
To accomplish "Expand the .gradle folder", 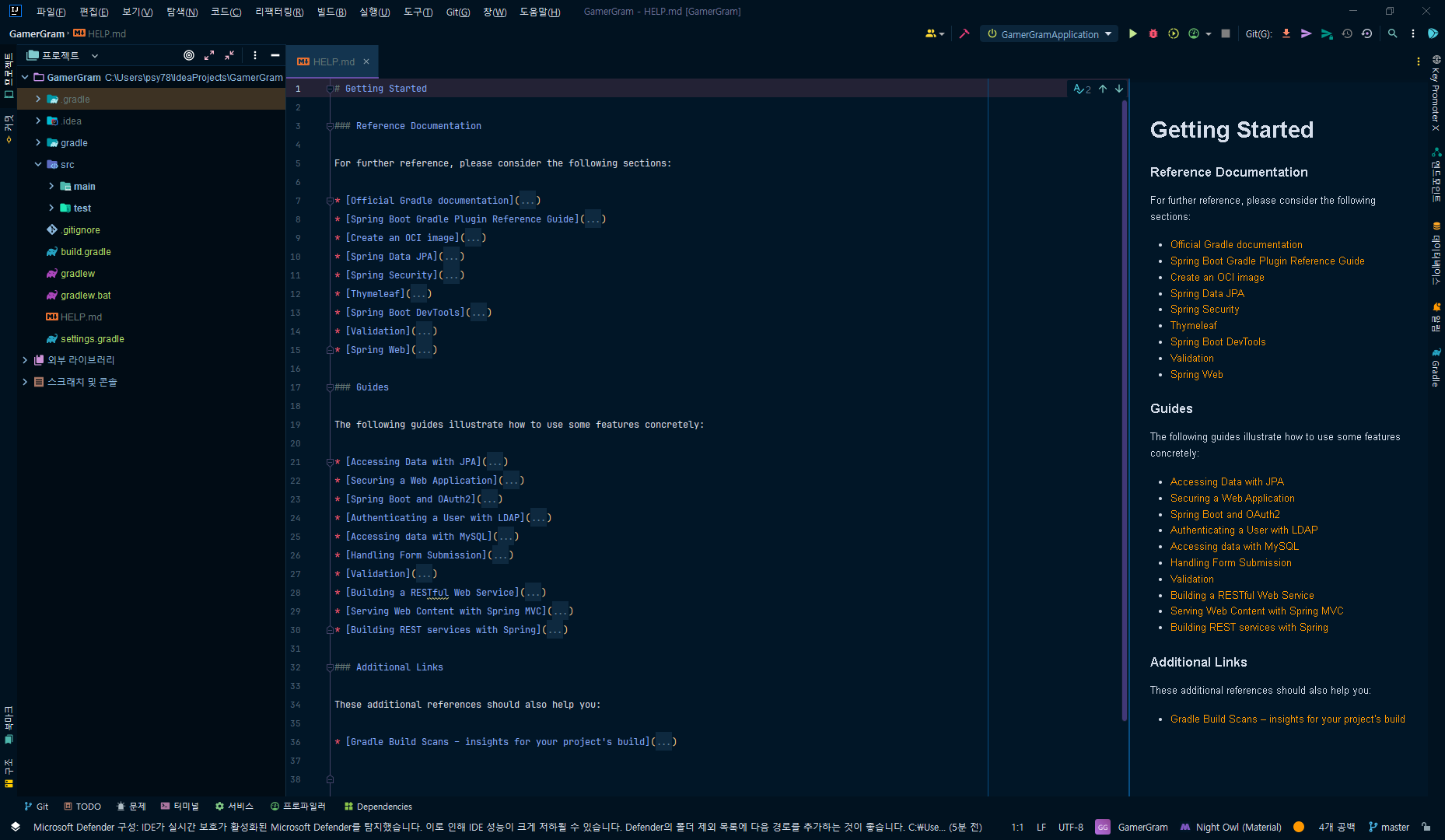I will click(38, 99).
